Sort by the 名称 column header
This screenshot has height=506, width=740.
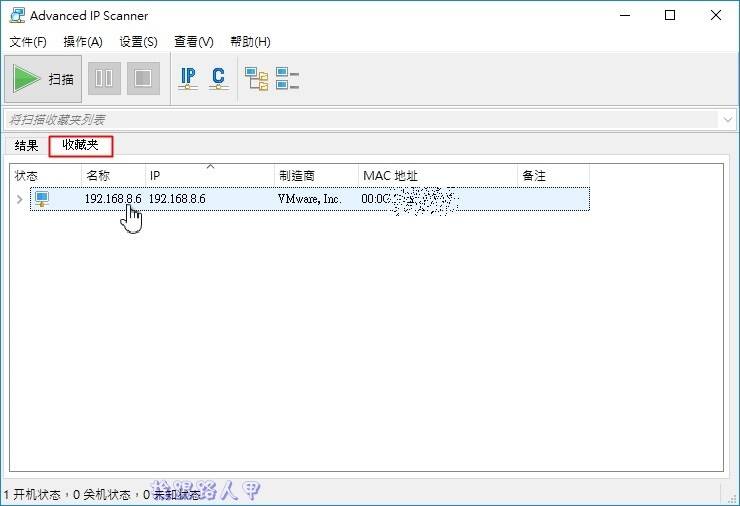pos(113,176)
